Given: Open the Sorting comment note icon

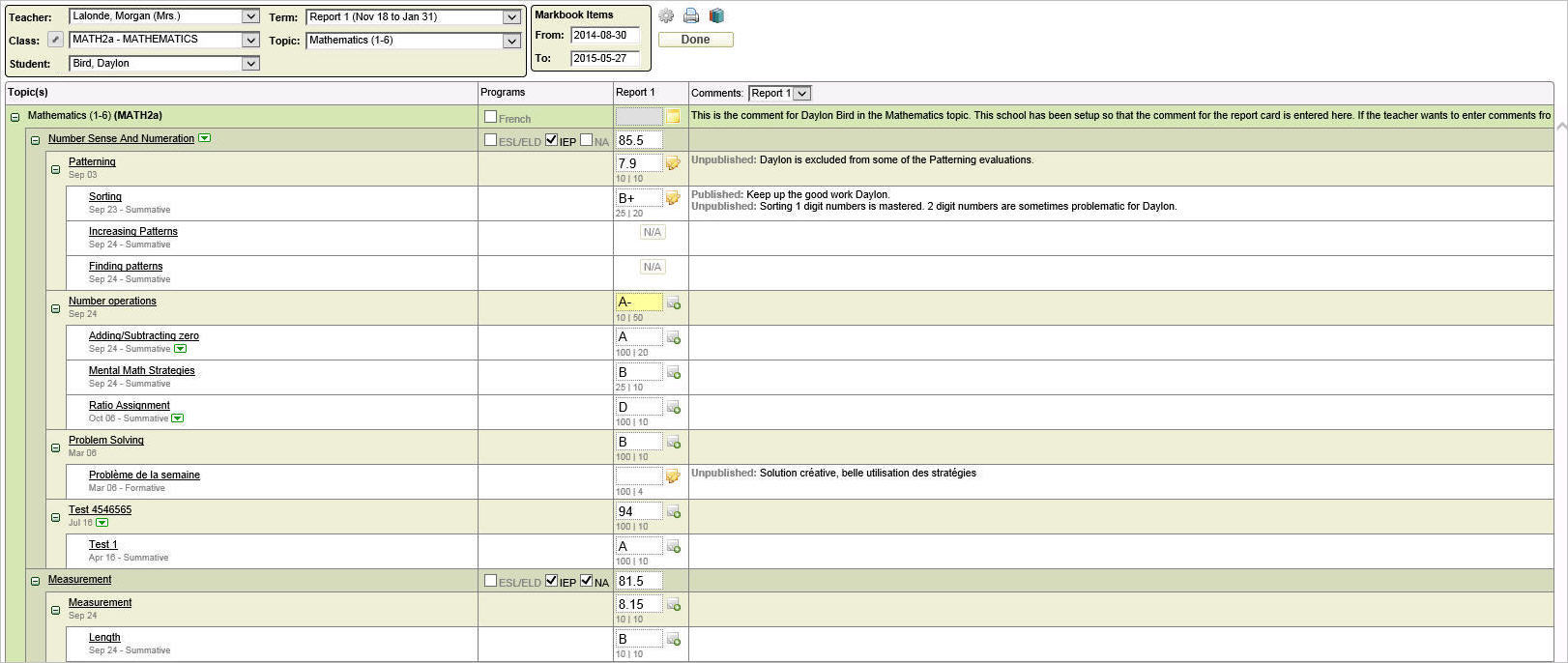Looking at the screenshot, I should click(x=673, y=198).
